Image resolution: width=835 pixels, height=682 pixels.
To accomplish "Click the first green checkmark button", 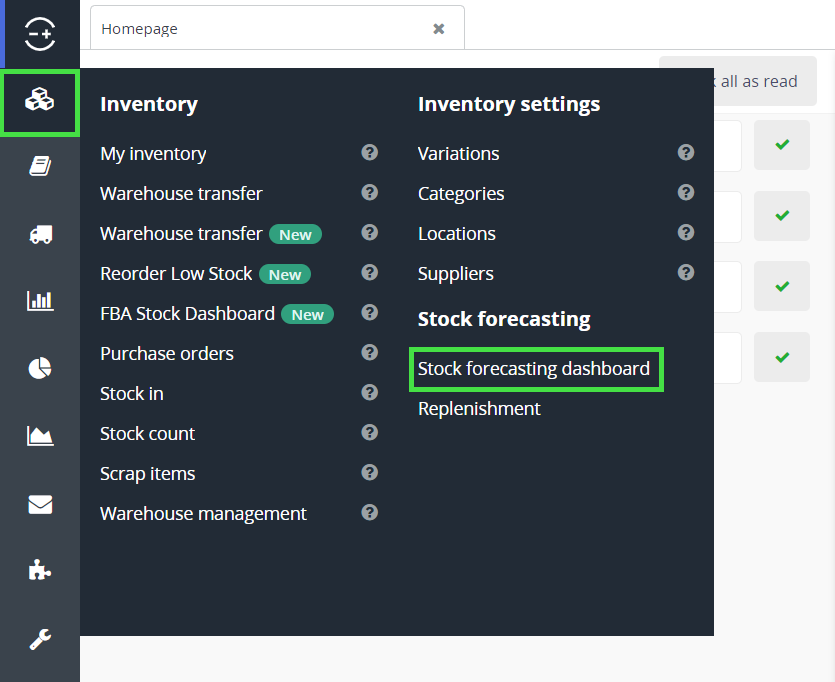I will [782, 146].
